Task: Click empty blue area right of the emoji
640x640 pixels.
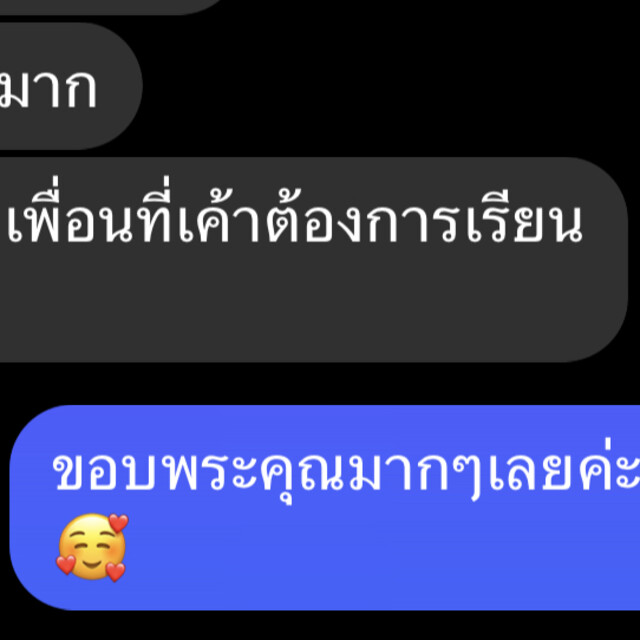Action: coord(367,551)
